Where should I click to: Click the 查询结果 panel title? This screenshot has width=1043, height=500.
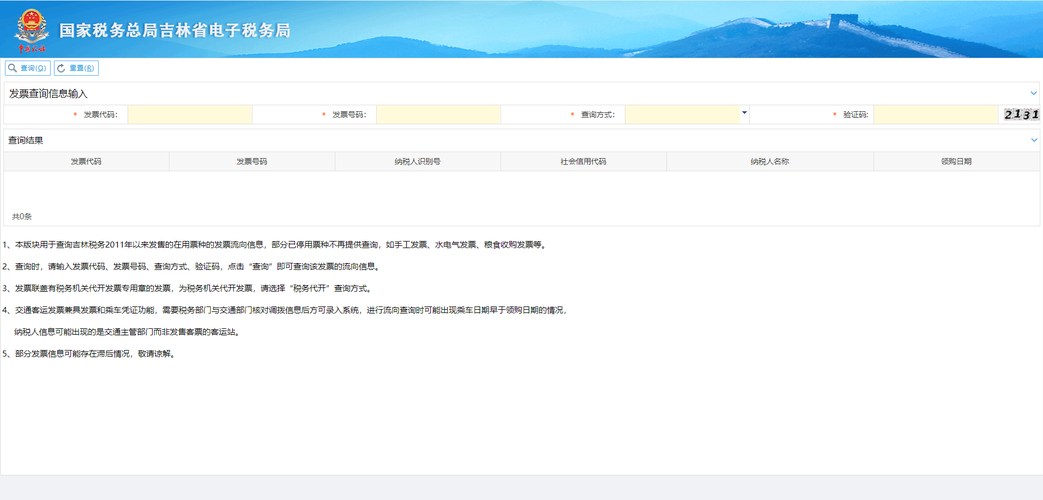[26, 141]
